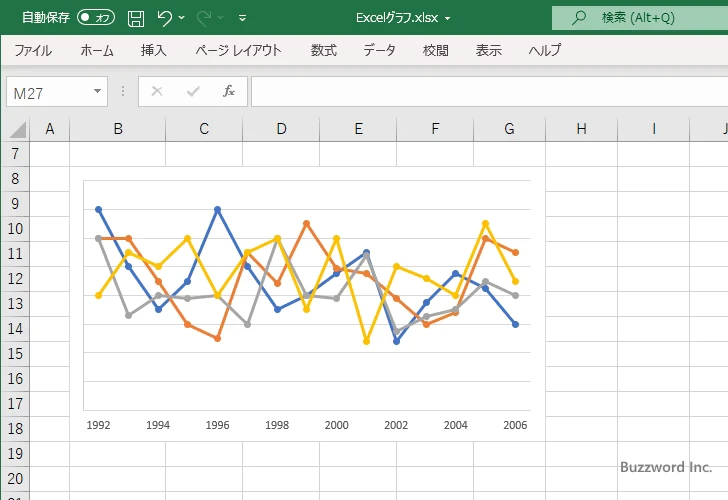The image size is (728, 500).
Task: Select row 12 header
Action: (x=14, y=278)
